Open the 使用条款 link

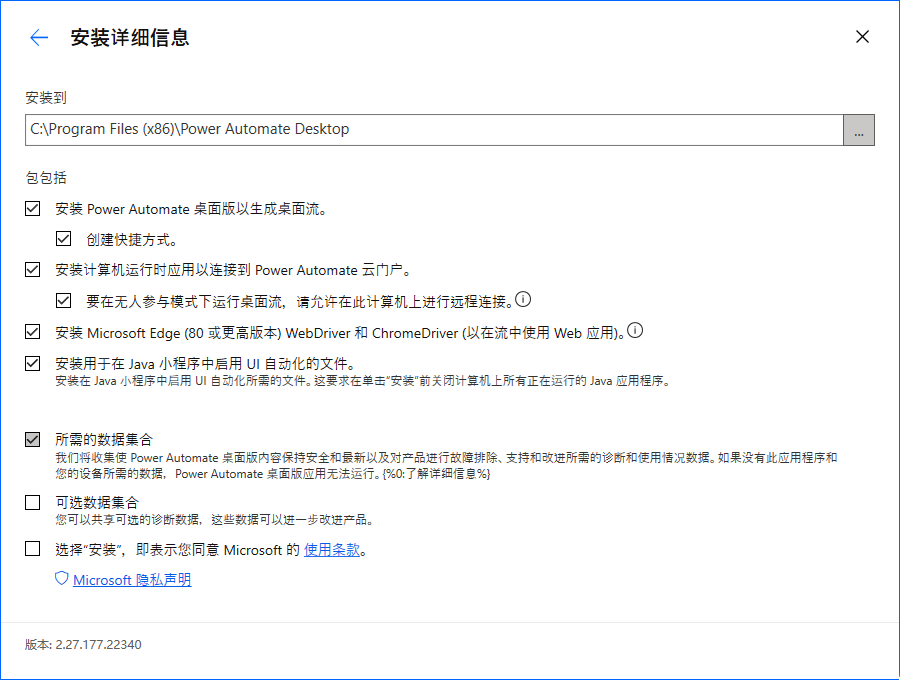pyautogui.click(x=331, y=549)
